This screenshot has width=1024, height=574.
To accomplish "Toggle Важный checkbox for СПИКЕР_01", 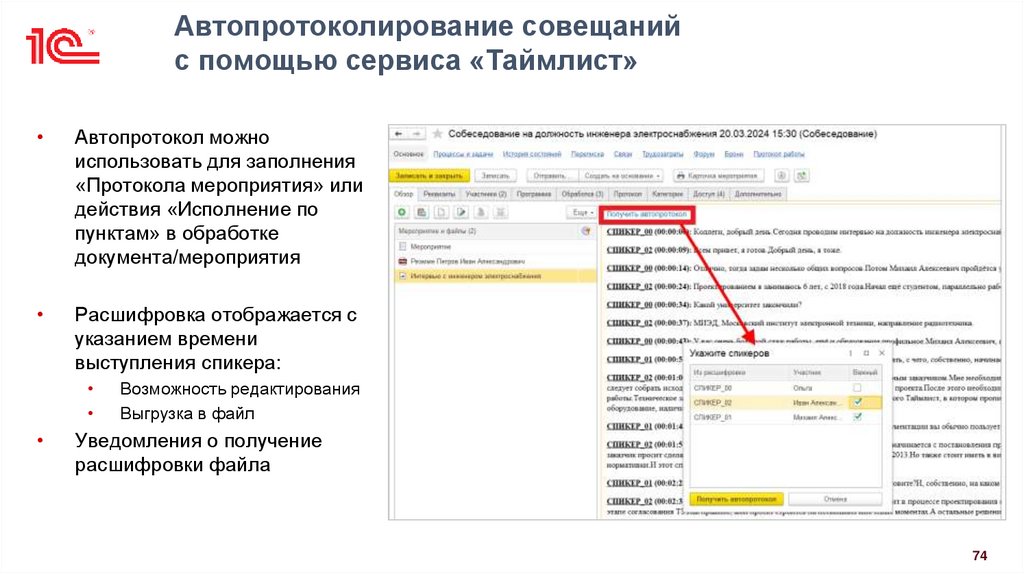I will point(857,417).
